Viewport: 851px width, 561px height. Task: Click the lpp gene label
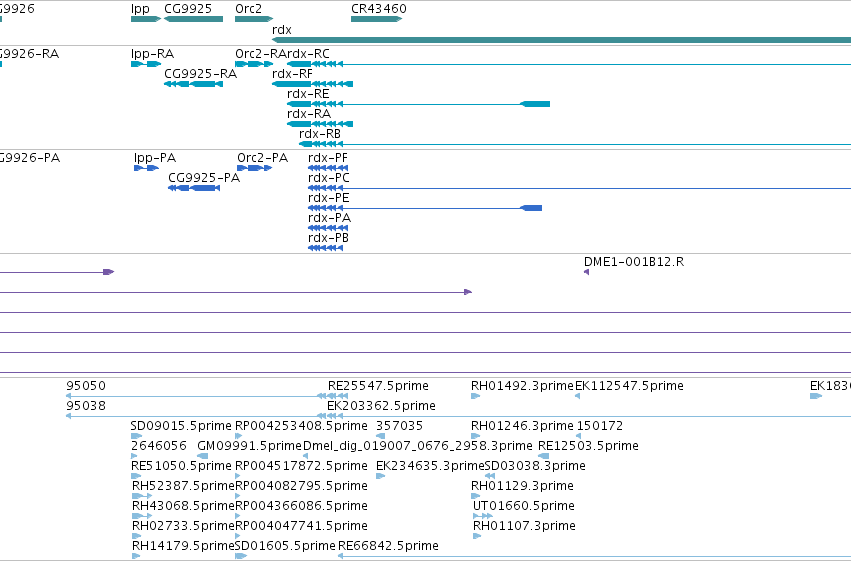140,9
